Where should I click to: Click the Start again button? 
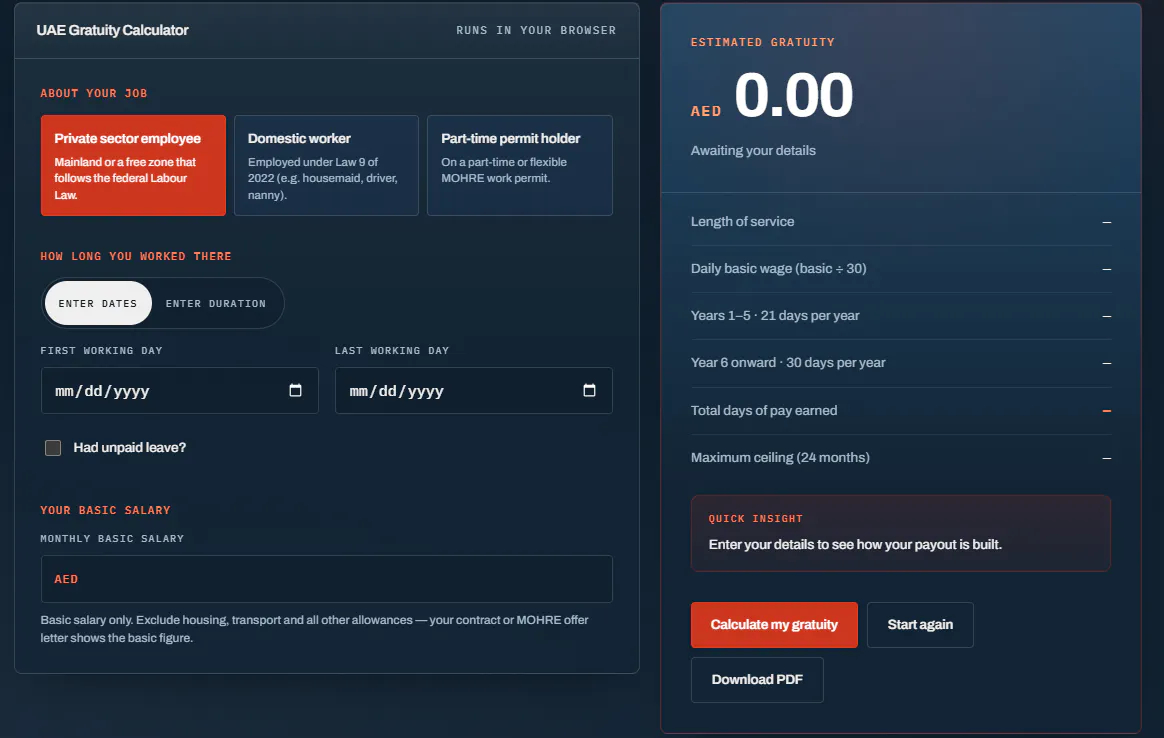point(921,625)
